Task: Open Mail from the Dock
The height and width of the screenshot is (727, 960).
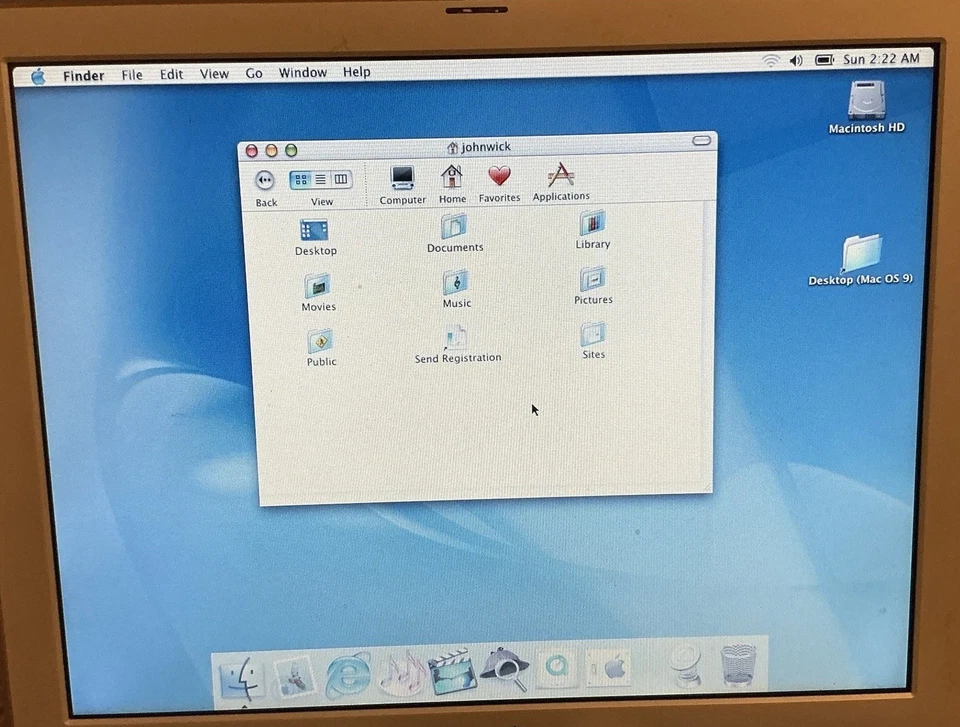Action: [295, 672]
